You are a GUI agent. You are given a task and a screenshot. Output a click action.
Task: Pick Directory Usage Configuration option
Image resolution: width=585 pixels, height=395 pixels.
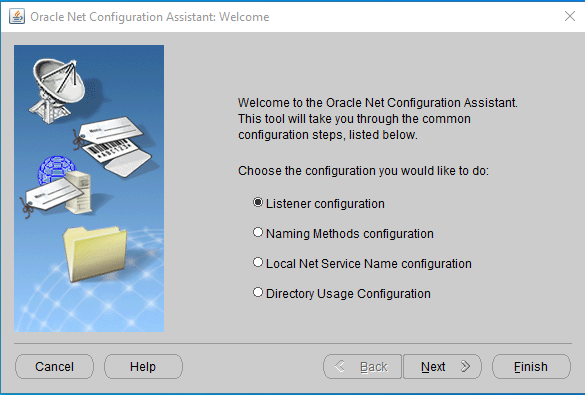(x=258, y=292)
